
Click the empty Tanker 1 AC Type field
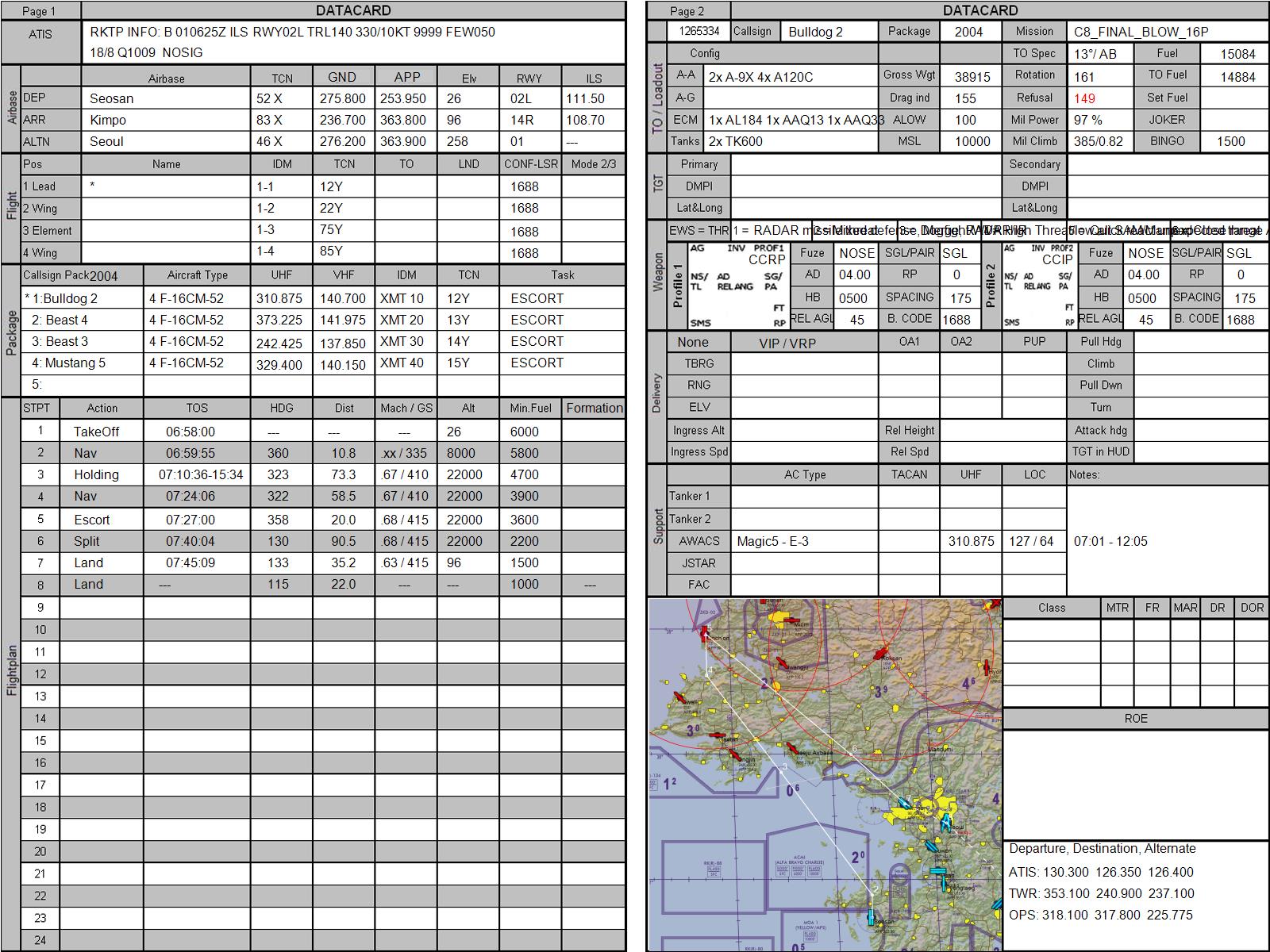pos(804,497)
